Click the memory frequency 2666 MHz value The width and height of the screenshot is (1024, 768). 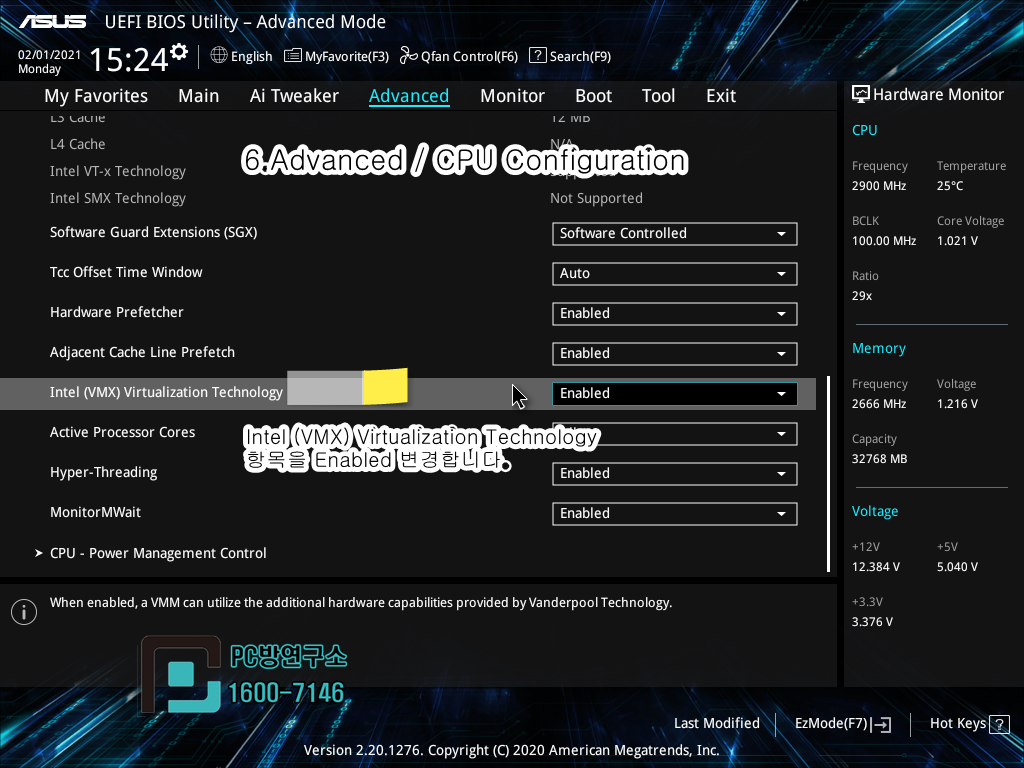878,404
